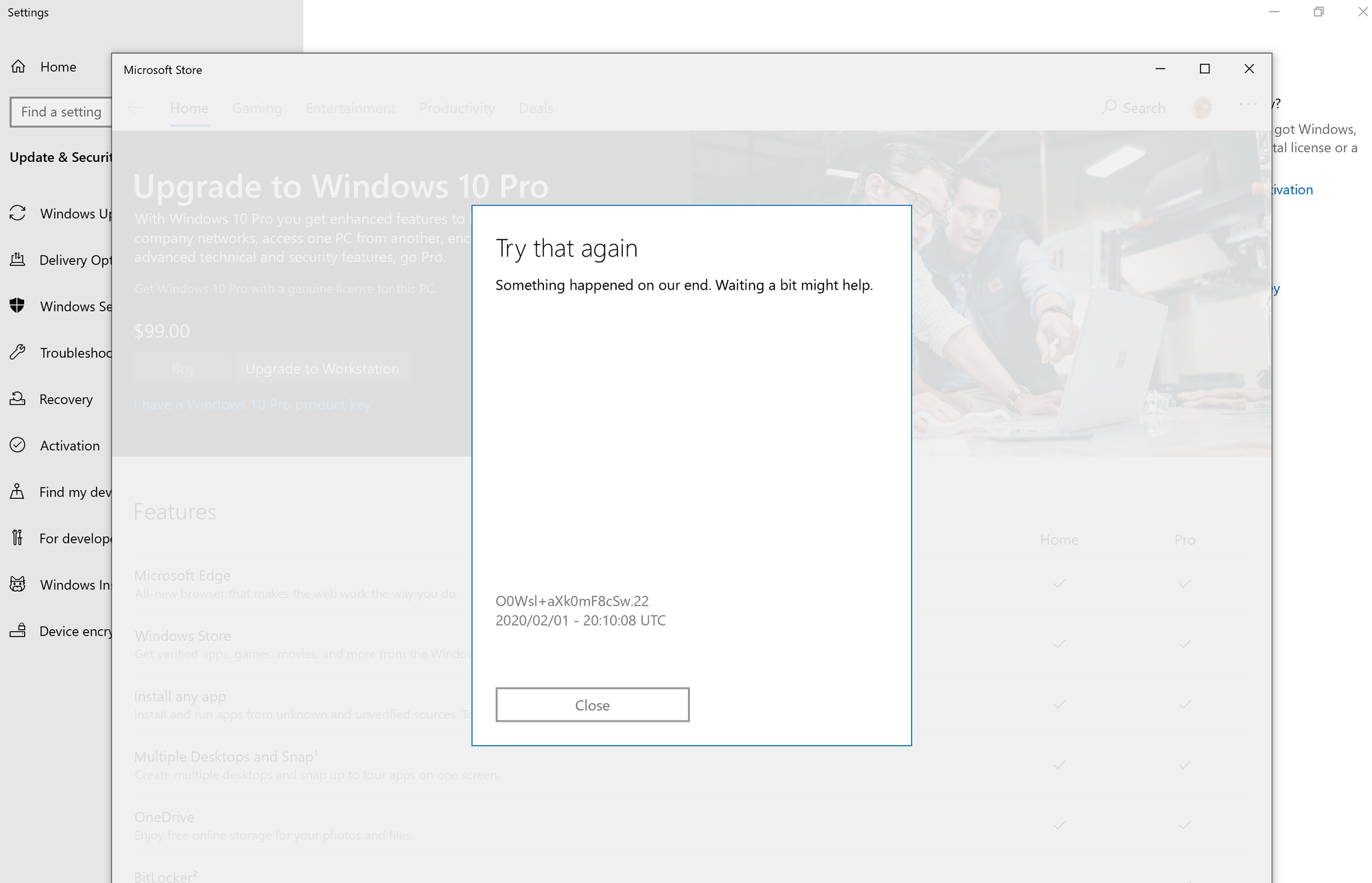The width and height of the screenshot is (1372, 883).
Task: Click the Home house icon in Settings sidebar
Action: pyautogui.click(x=19, y=67)
